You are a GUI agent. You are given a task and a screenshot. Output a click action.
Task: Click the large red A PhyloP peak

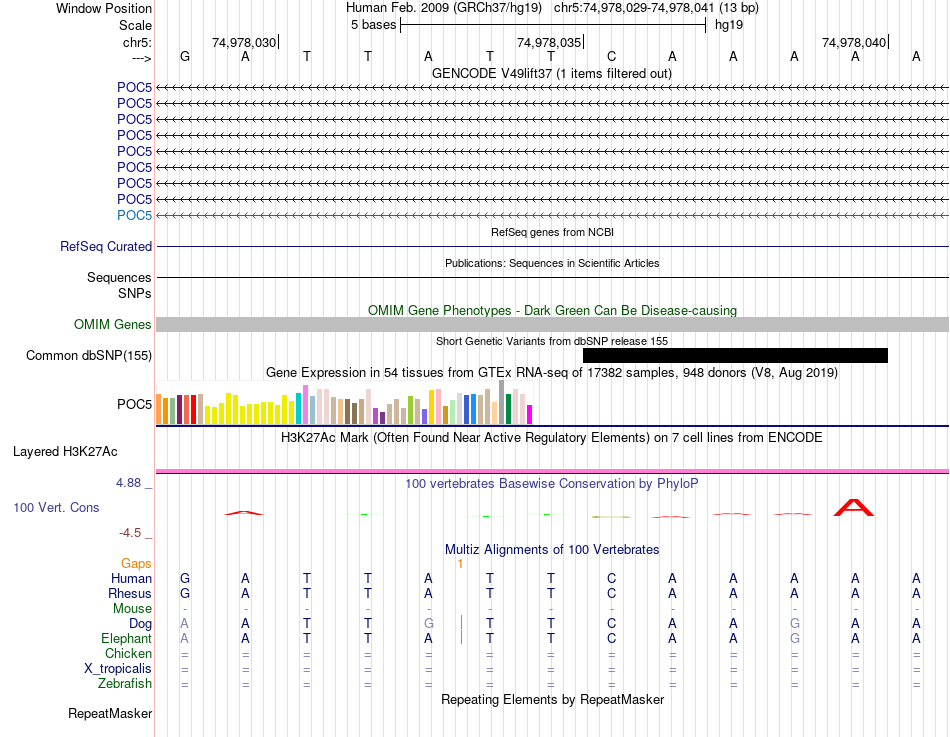click(854, 508)
